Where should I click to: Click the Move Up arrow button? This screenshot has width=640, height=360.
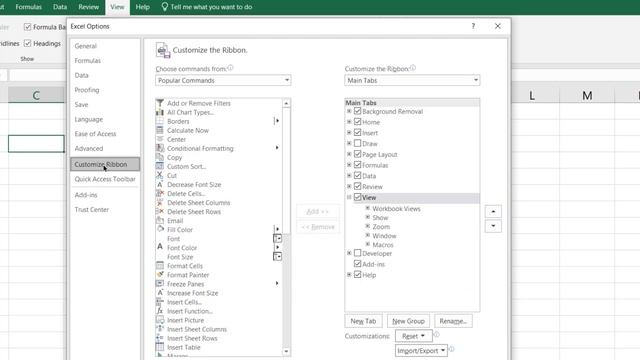[493, 211]
